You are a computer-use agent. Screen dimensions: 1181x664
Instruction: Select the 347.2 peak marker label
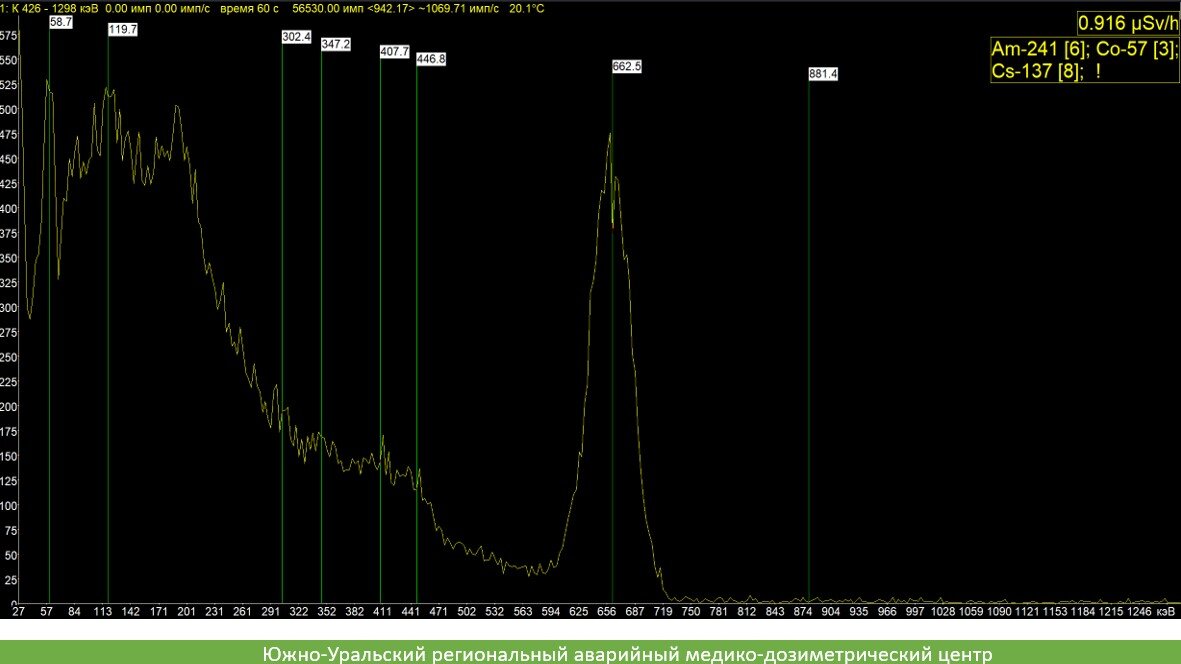tap(336, 44)
